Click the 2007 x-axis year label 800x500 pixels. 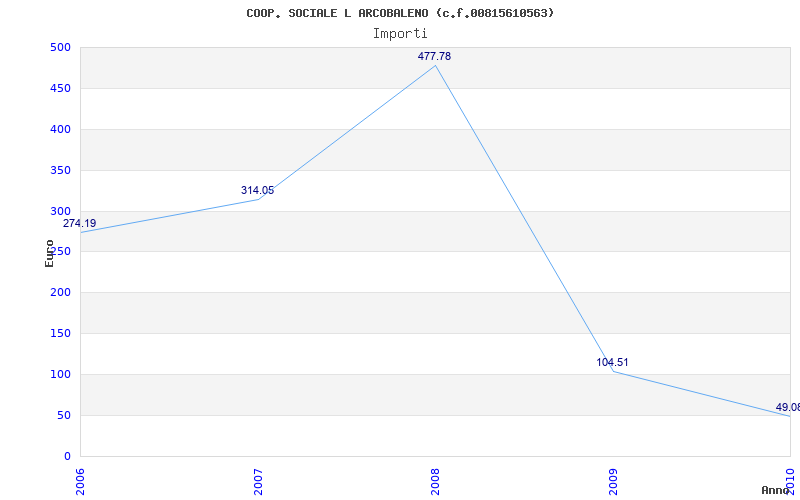[258, 480]
